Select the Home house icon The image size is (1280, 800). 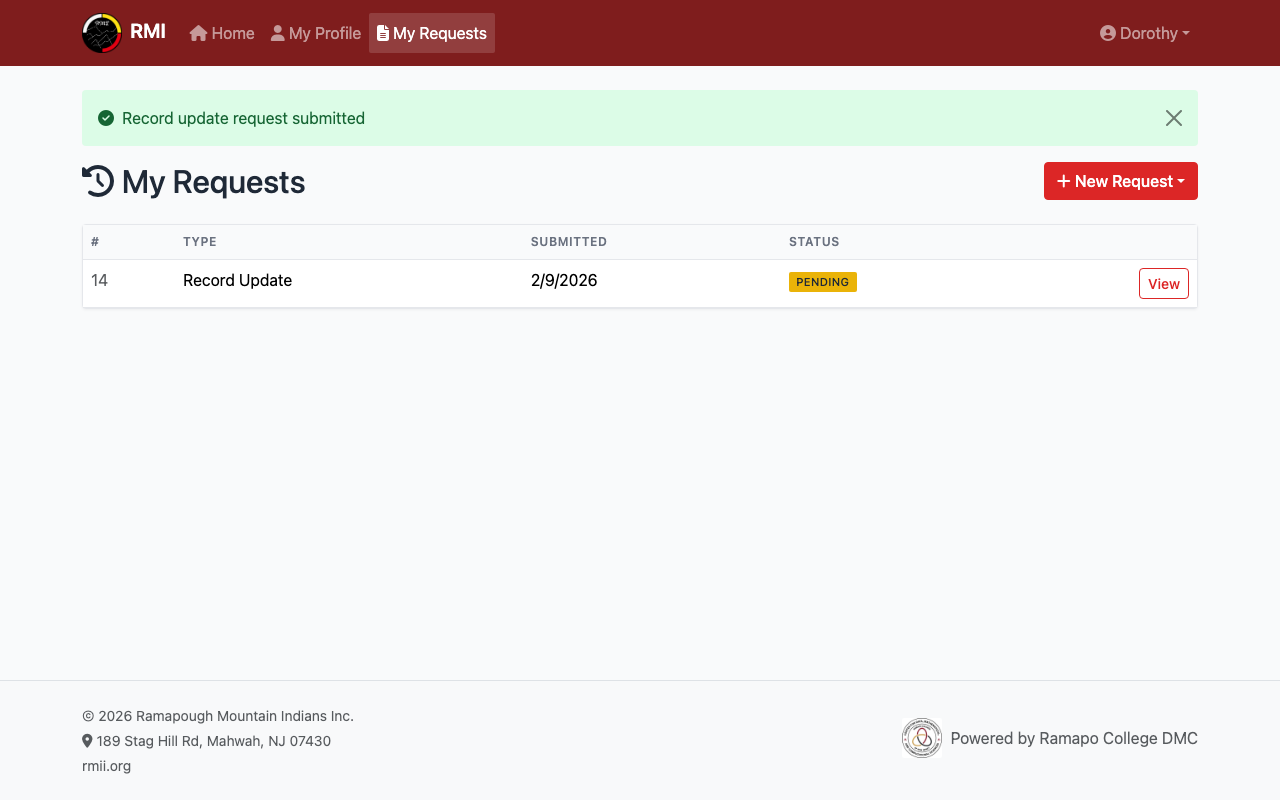(x=197, y=32)
